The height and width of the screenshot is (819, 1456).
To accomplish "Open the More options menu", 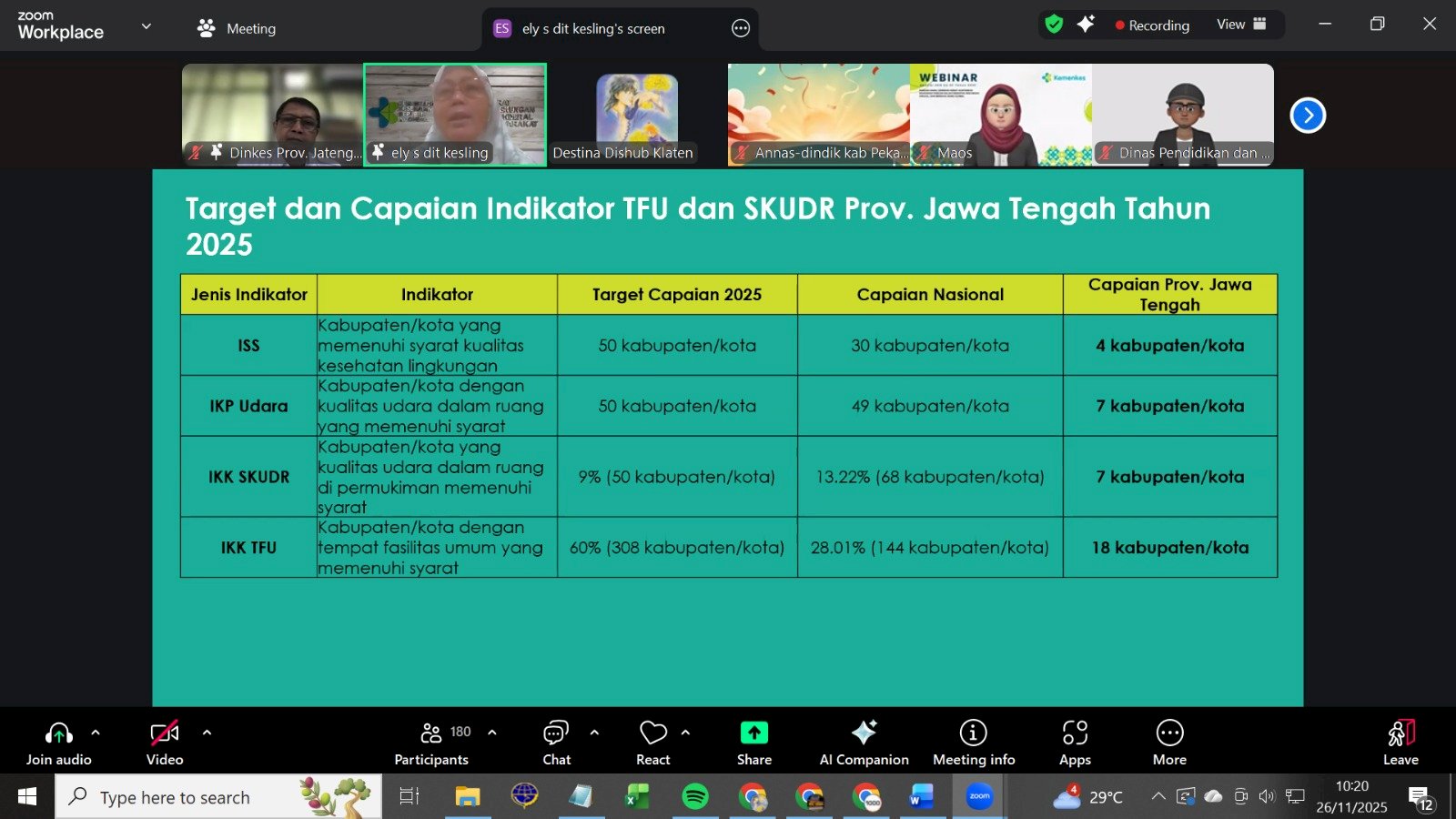I will 1169,743.
